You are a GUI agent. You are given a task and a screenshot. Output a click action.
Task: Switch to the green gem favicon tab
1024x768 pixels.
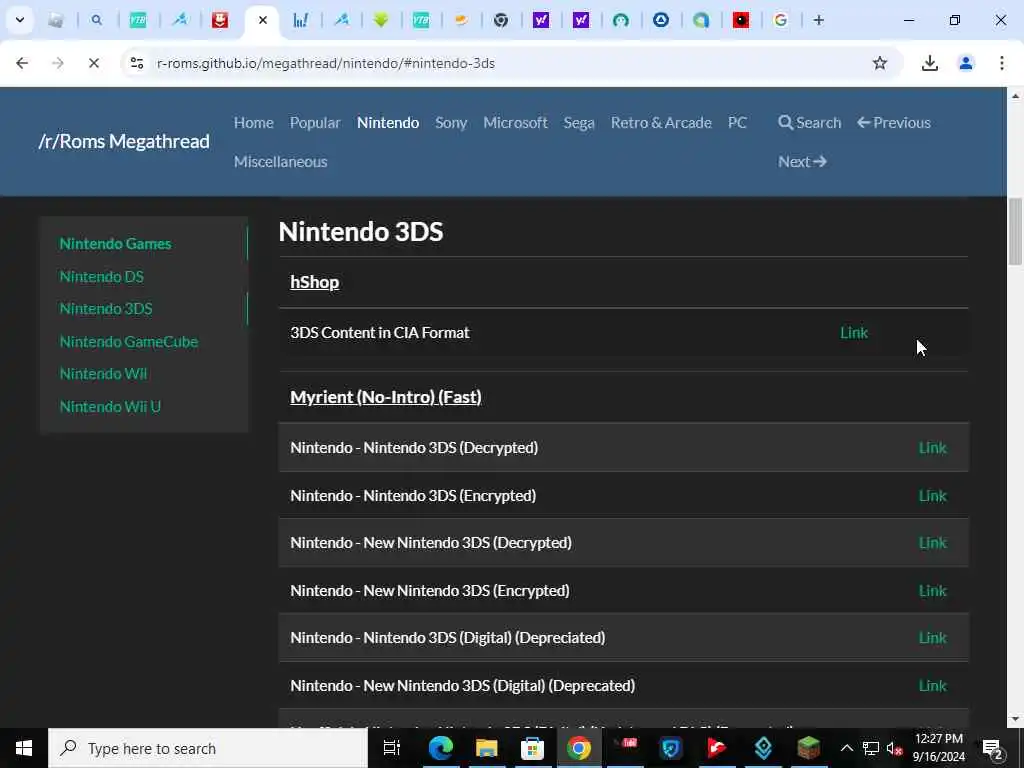tap(381, 20)
